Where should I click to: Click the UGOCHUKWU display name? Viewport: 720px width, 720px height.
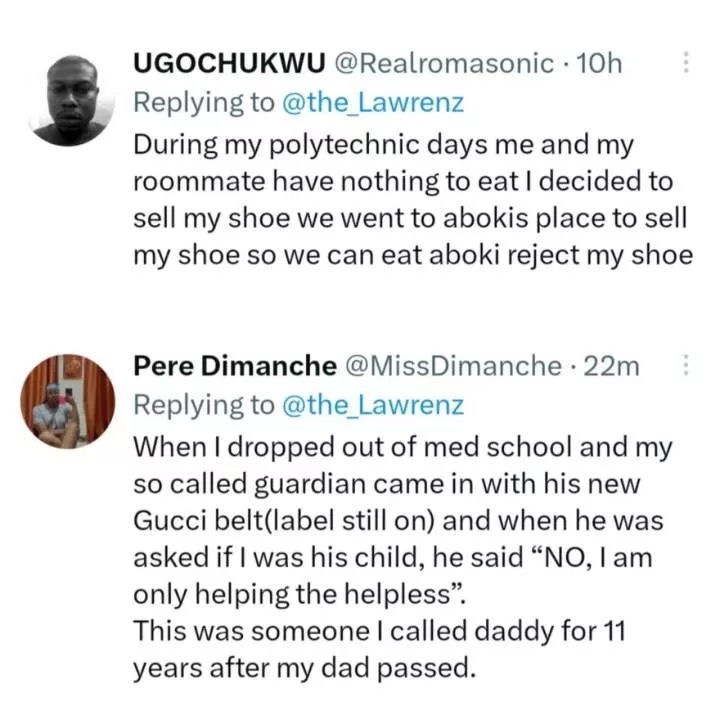(229, 63)
